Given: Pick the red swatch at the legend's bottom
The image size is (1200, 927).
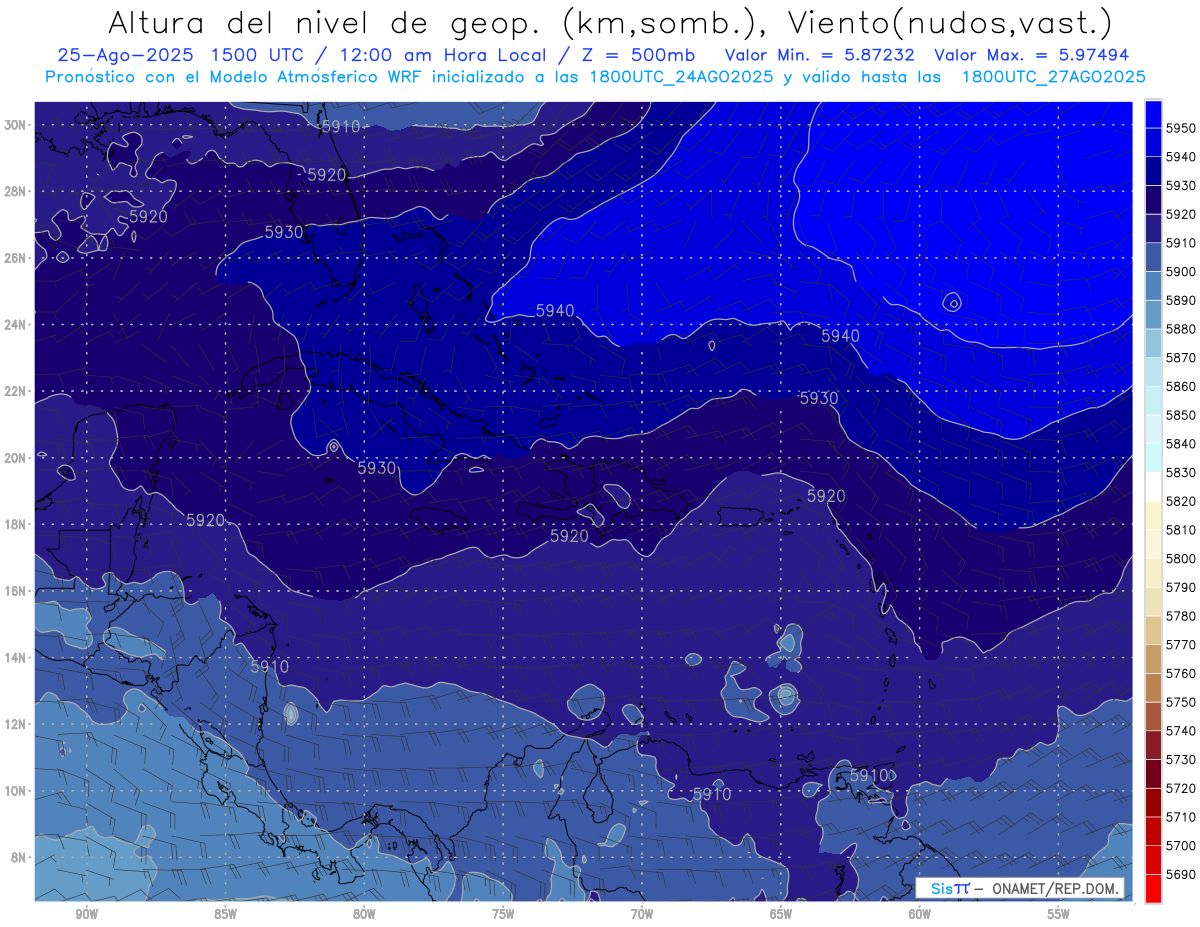Looking at the screenshot, I should point(1153,888).
